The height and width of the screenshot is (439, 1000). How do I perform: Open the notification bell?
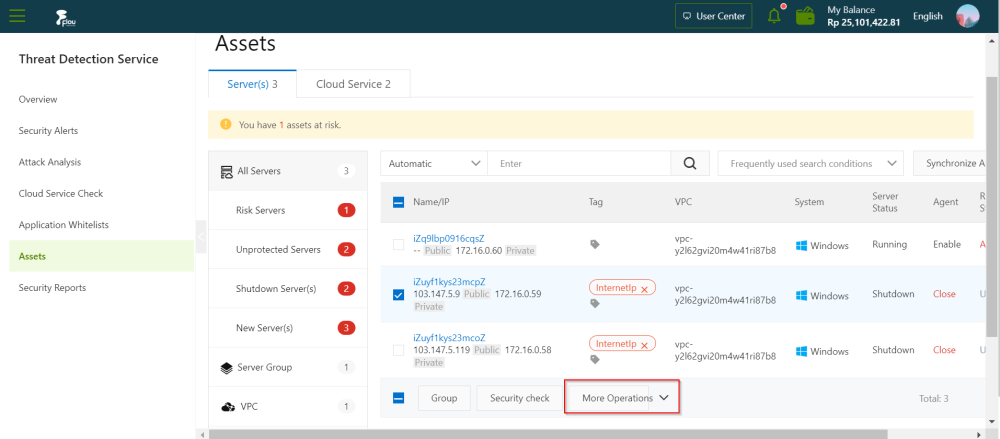(775, 16)
